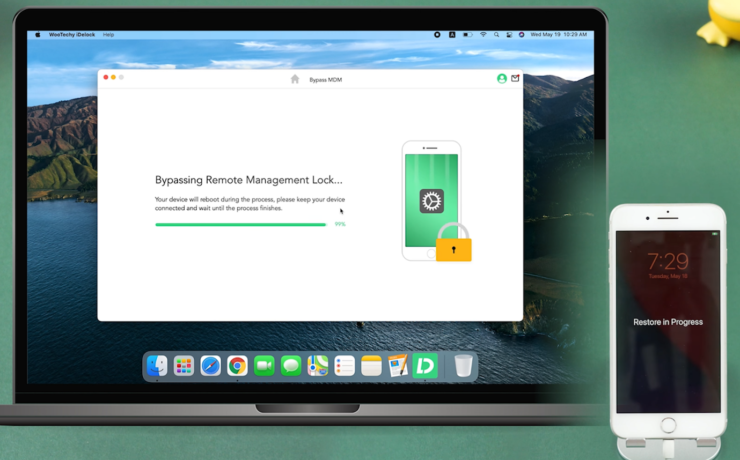Image resolution: width=740 pixels, height=460 pixels.
Task: Open the Wi-Fi menu bar icon
Action: coord(483,34)
